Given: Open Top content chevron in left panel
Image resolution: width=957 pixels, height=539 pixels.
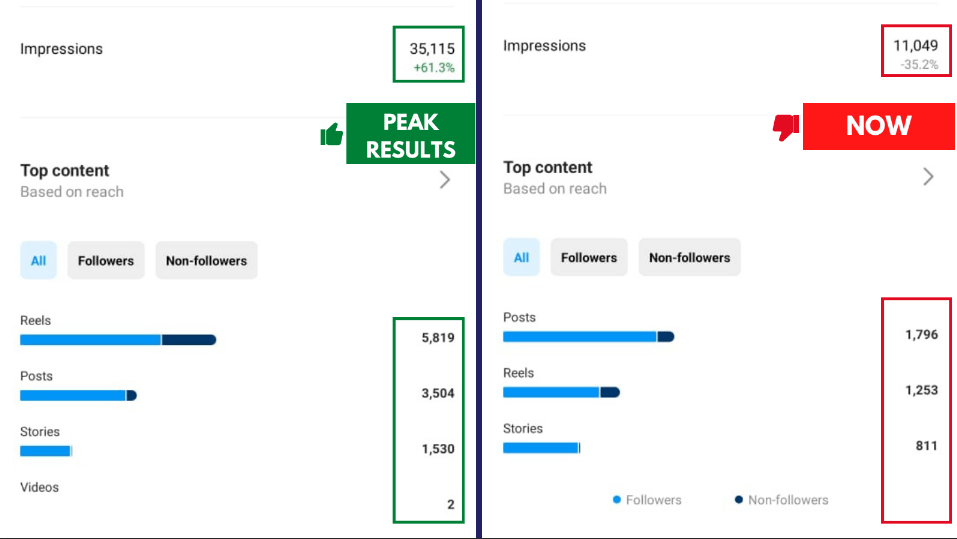Looking at the screenshot, I should coord(445,180).
